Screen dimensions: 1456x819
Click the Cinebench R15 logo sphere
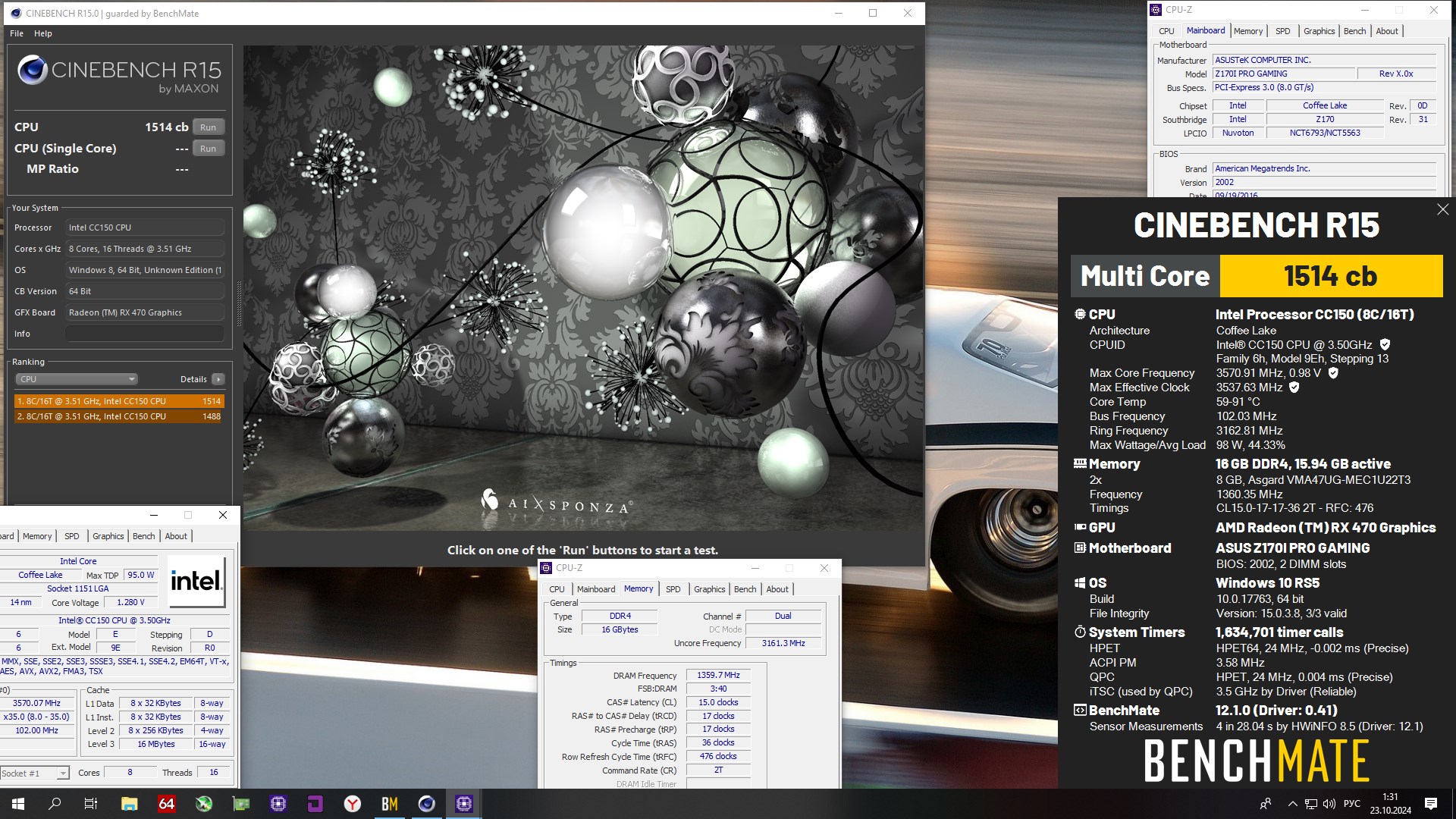point(33,70)
